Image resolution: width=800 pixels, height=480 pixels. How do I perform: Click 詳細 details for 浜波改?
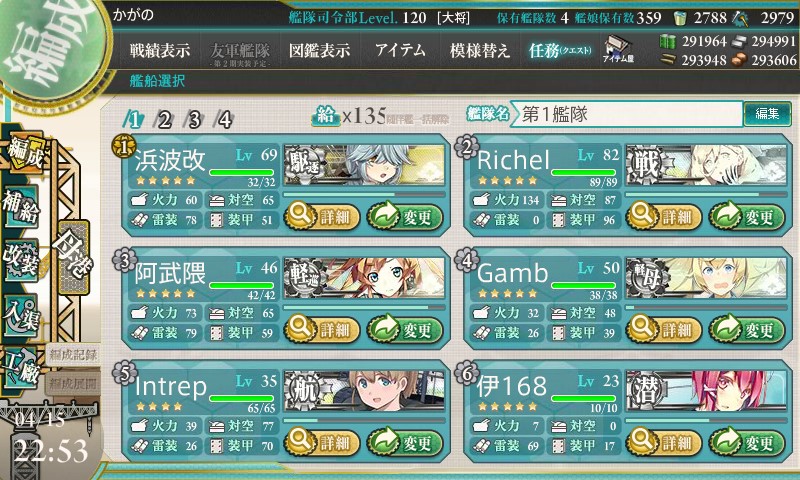coord(321,216)
